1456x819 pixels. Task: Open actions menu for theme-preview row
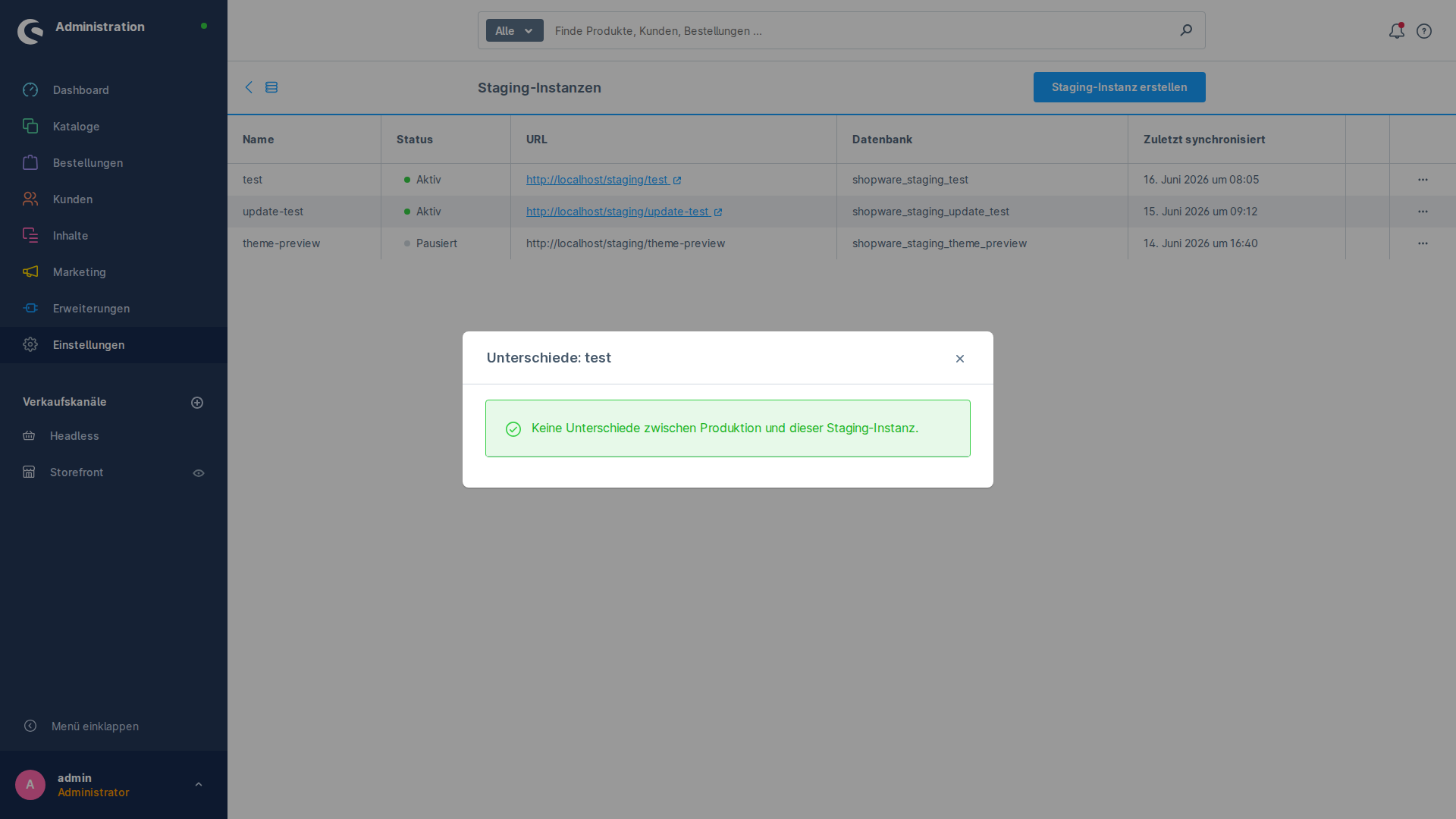coord(1423,243)
